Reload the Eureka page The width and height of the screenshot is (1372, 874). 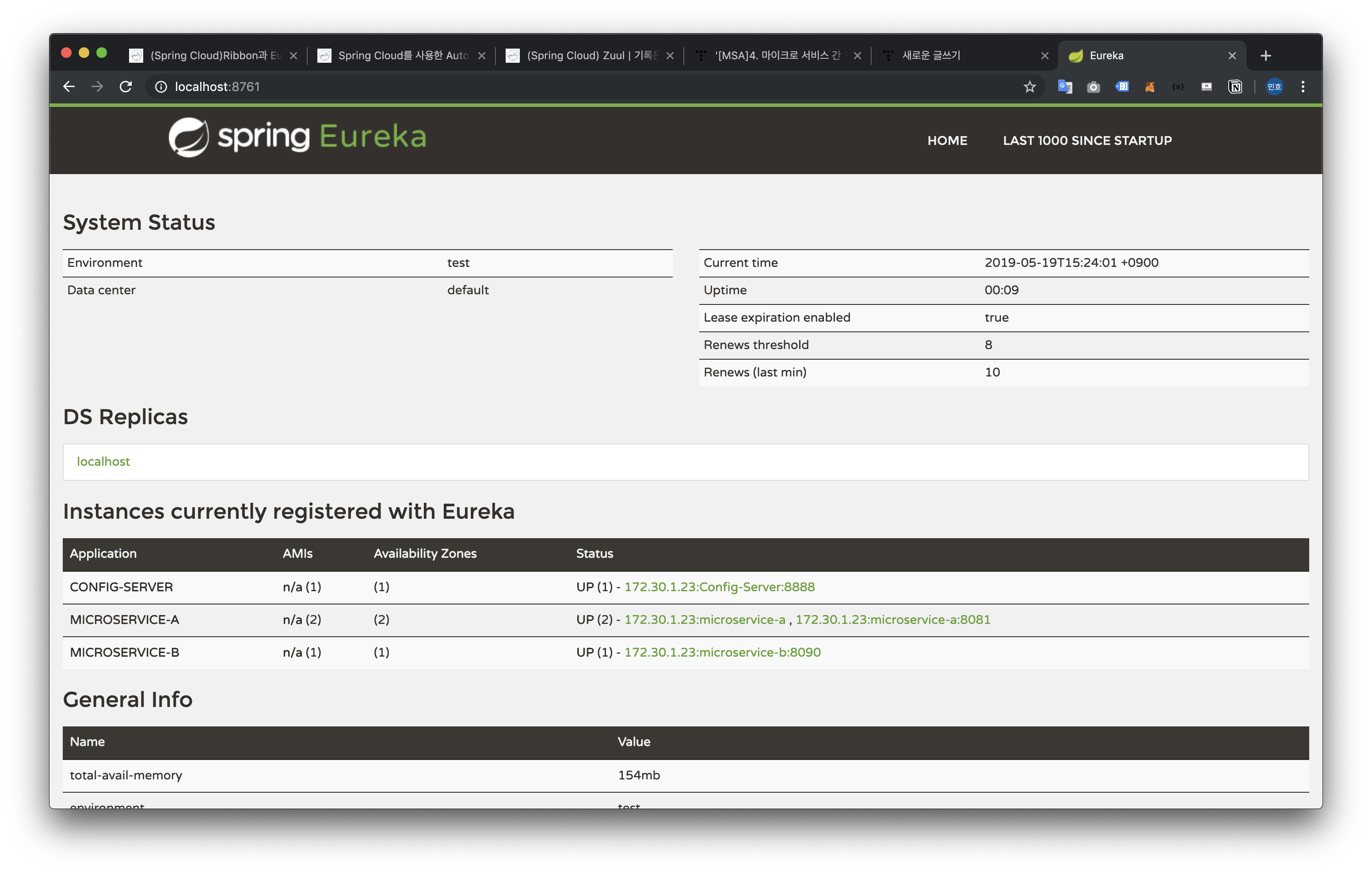(126, 87)
